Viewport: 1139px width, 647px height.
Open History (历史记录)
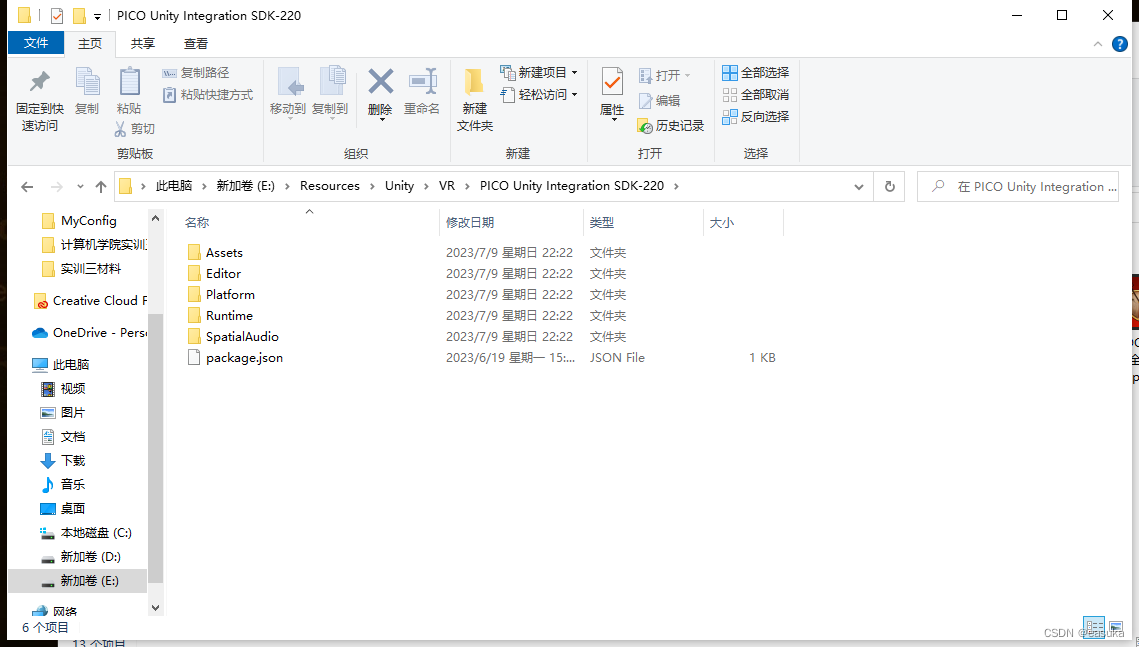671,126
